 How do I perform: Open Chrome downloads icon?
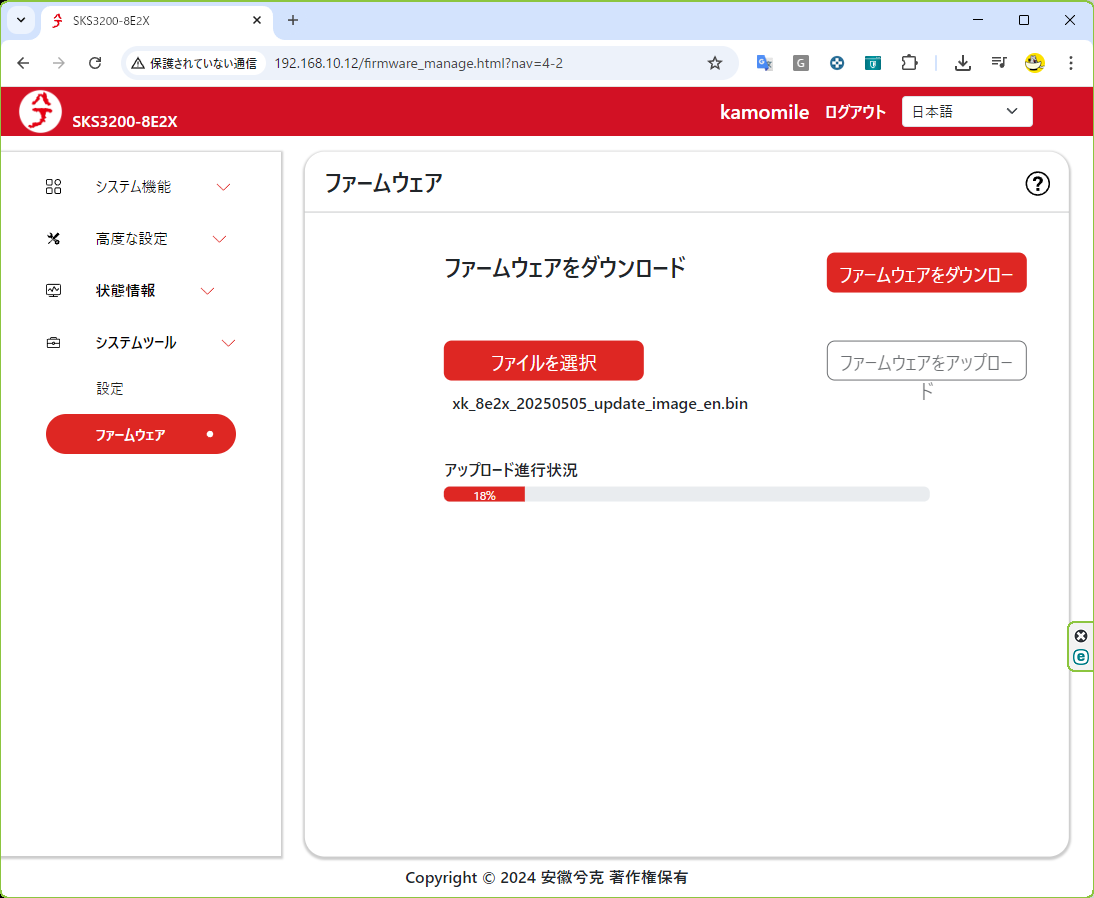click(963, 63)
